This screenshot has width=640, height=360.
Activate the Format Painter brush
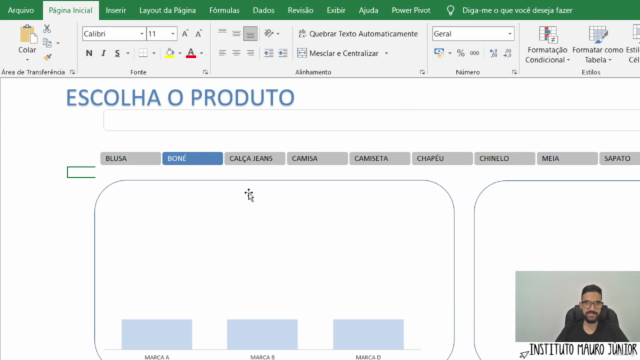tap(48, 56)
